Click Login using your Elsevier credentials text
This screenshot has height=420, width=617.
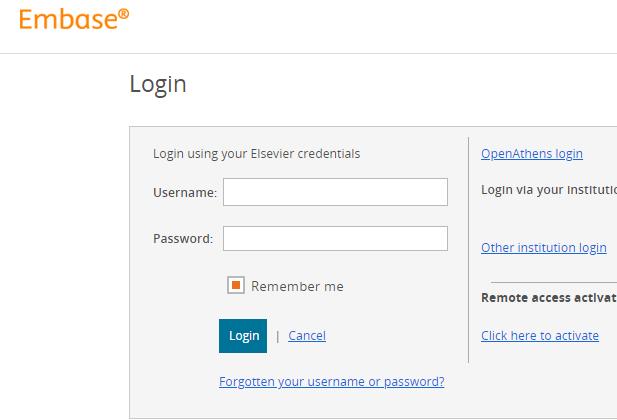pos(257,154)
